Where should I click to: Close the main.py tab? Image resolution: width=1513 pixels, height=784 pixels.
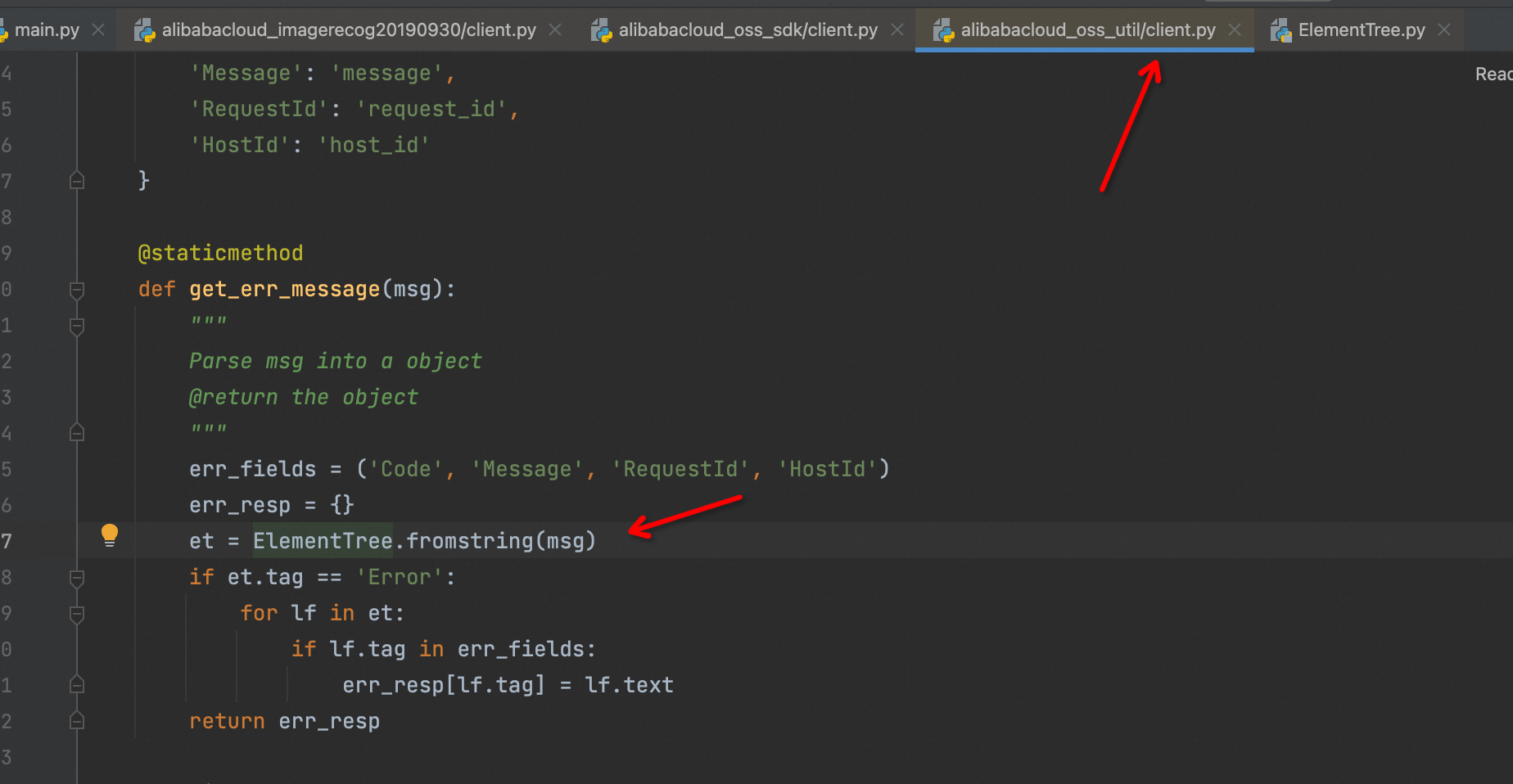pos(98,30)
